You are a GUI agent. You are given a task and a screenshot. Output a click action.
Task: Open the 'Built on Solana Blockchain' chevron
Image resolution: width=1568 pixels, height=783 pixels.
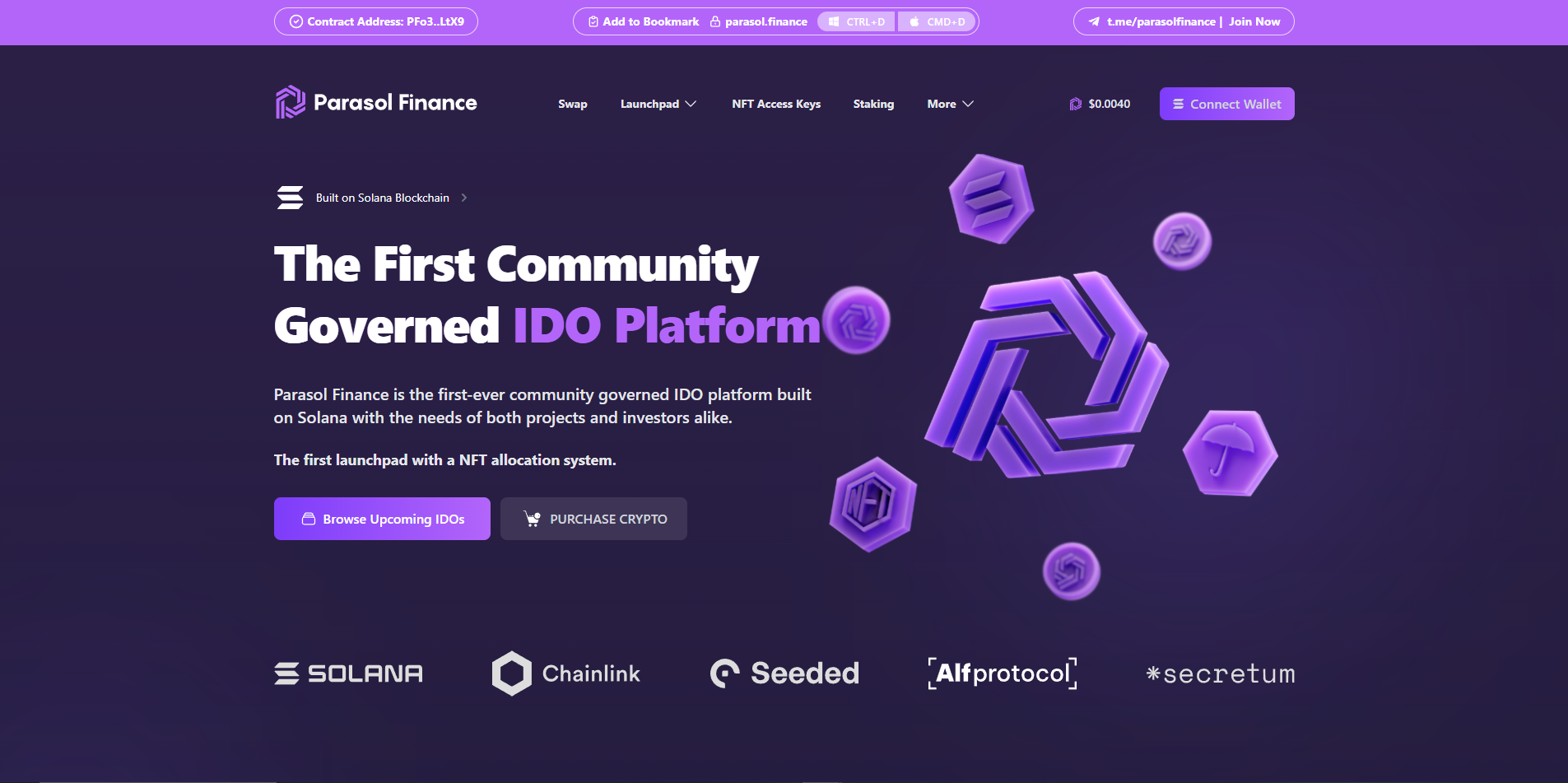[x=464, y=198]
